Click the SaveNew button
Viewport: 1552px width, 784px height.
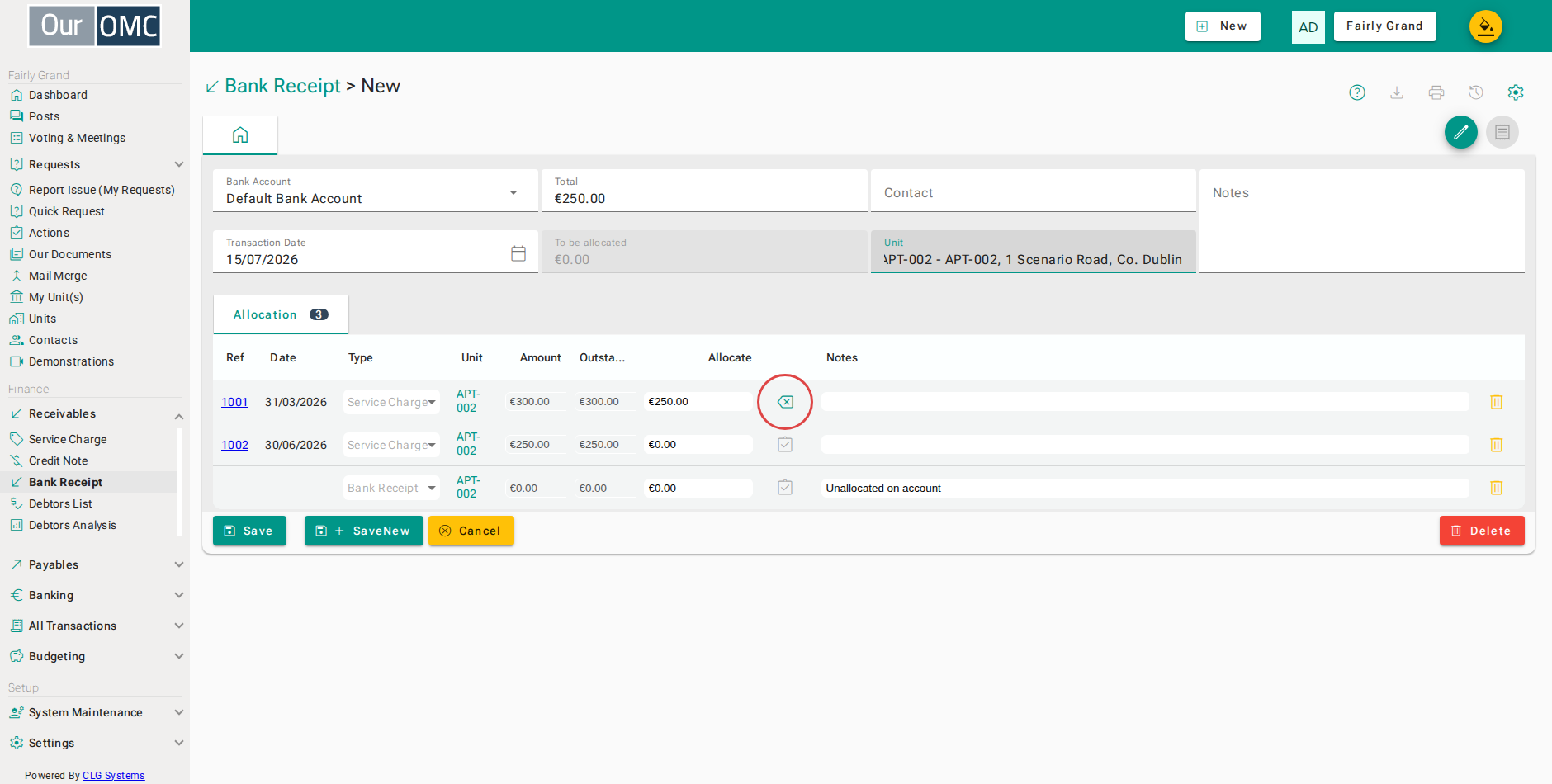364,531
